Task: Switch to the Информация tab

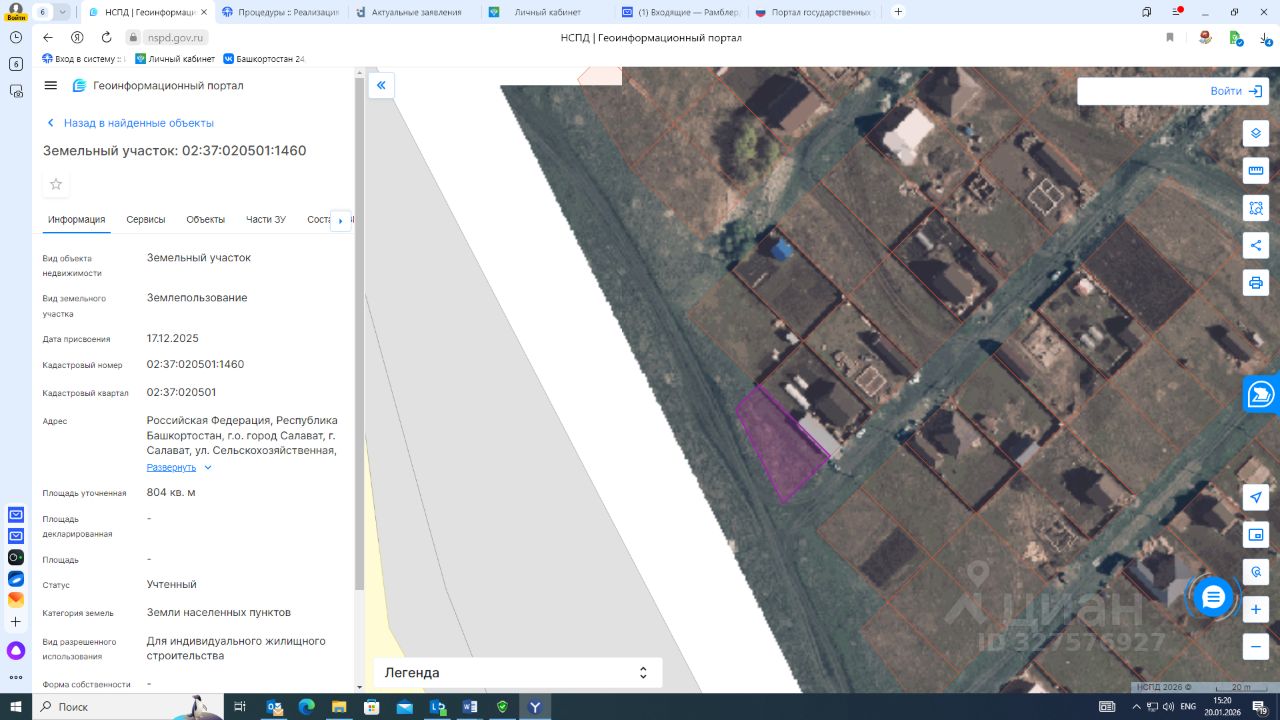Action: click(77, 220)
